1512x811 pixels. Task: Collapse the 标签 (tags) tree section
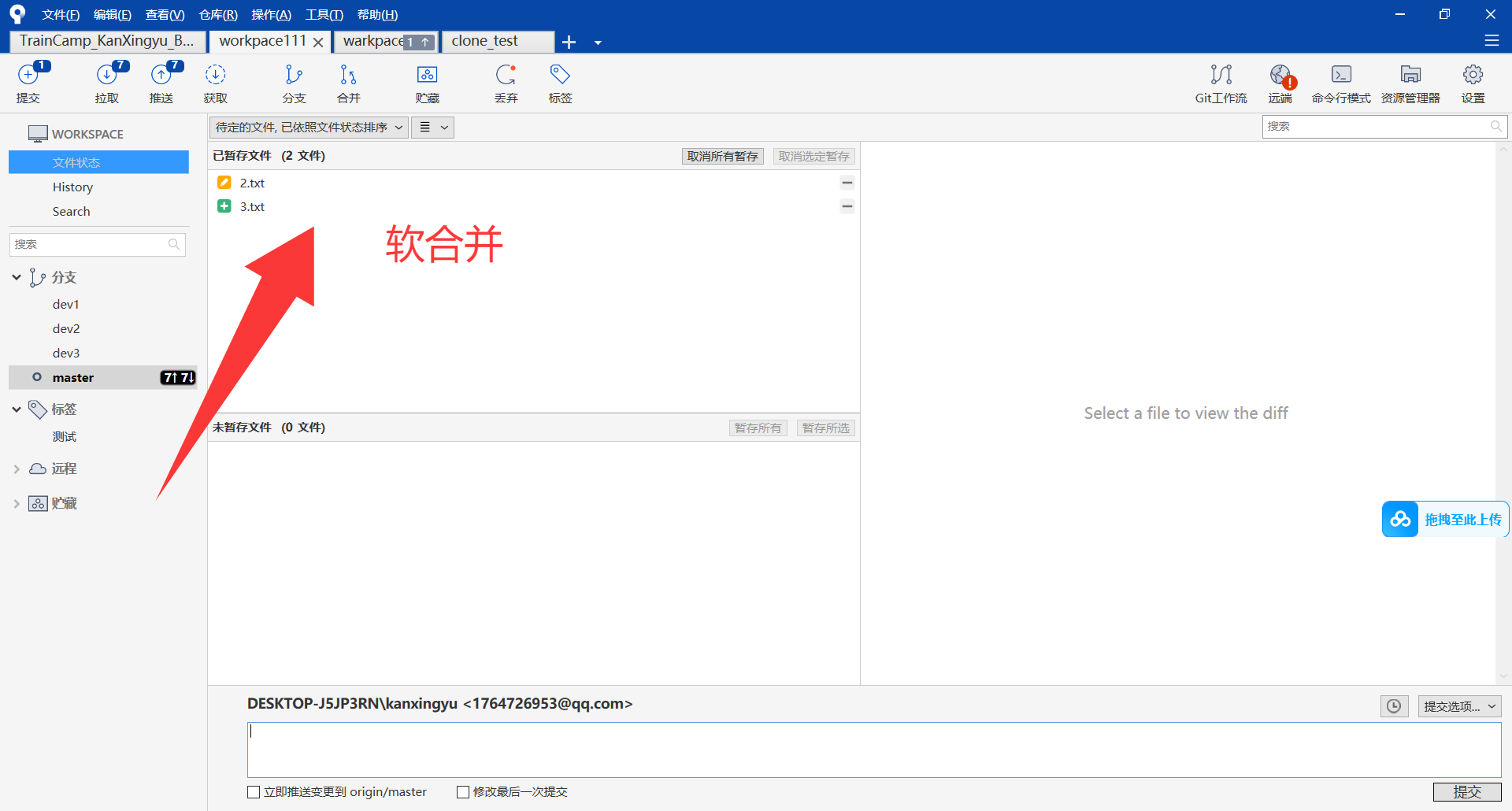tap(17, 409)
